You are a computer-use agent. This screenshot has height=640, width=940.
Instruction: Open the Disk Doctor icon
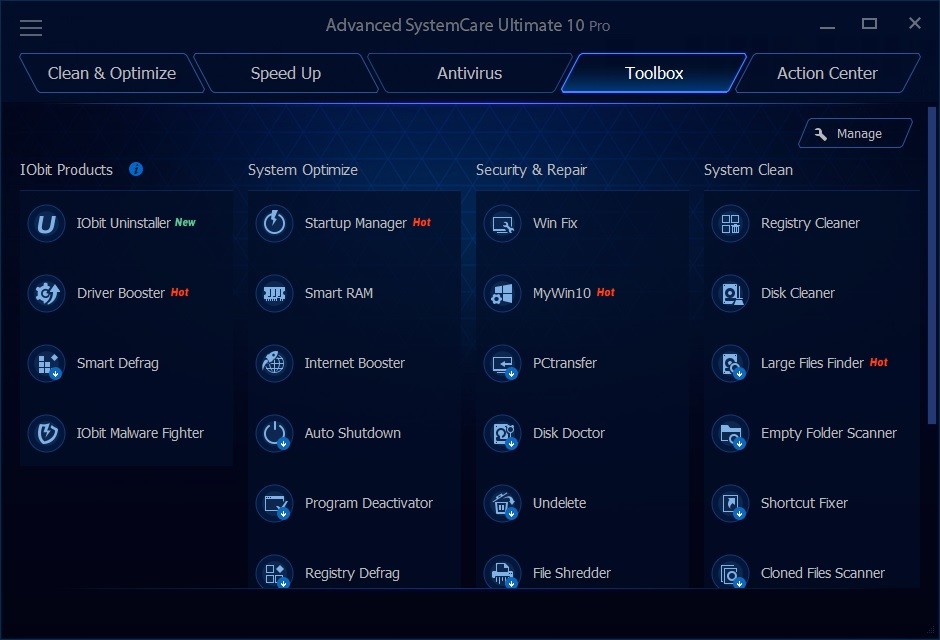[x=502, y=433]
